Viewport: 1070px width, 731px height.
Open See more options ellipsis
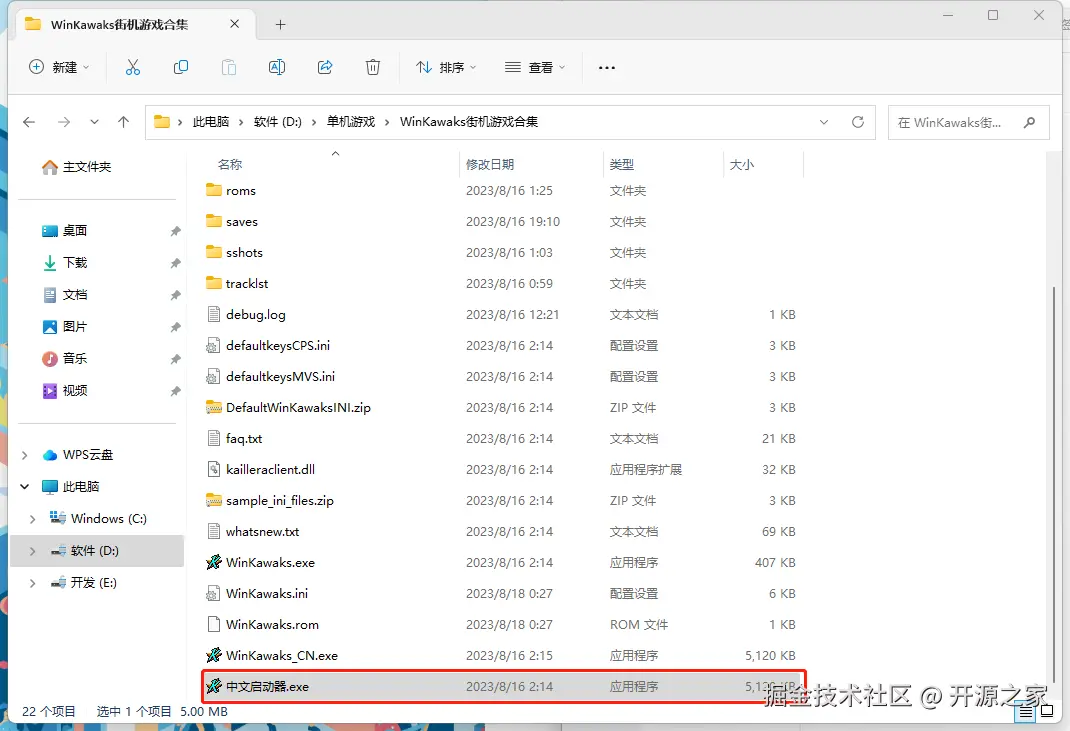(x=606, y=67)
